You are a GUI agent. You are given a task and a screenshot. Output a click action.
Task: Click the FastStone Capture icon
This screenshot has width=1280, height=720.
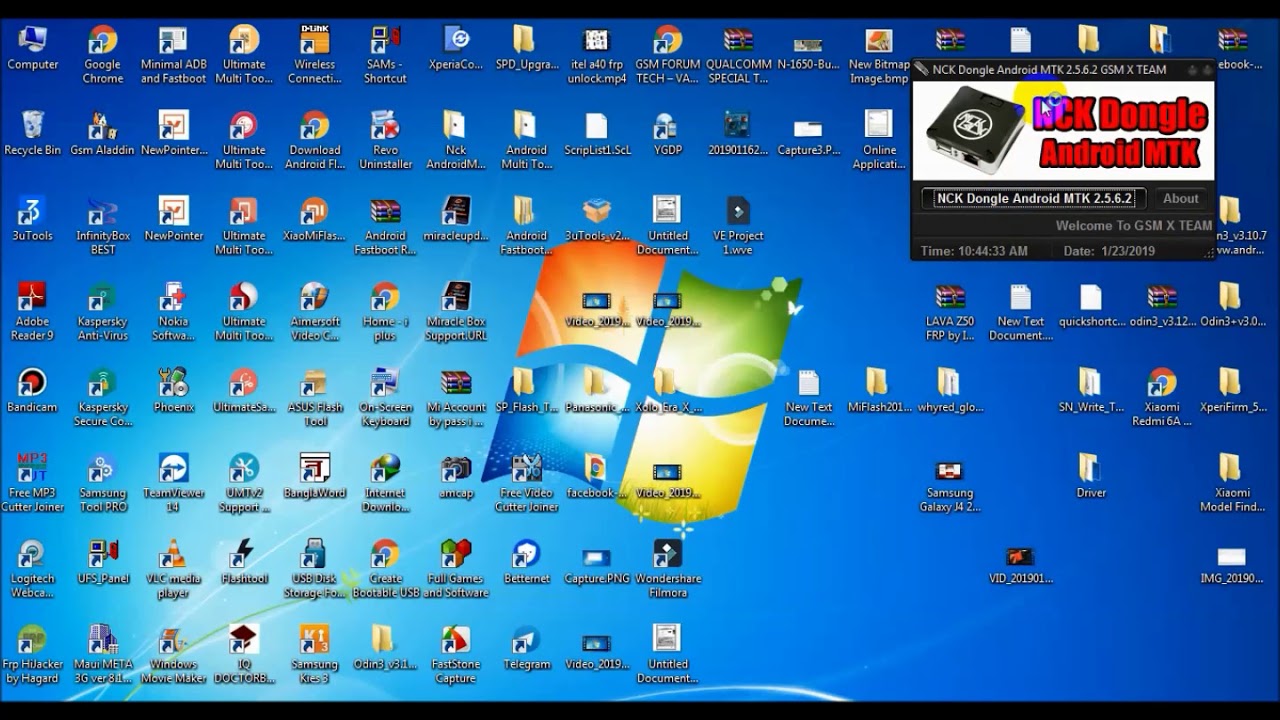(456, 655)
